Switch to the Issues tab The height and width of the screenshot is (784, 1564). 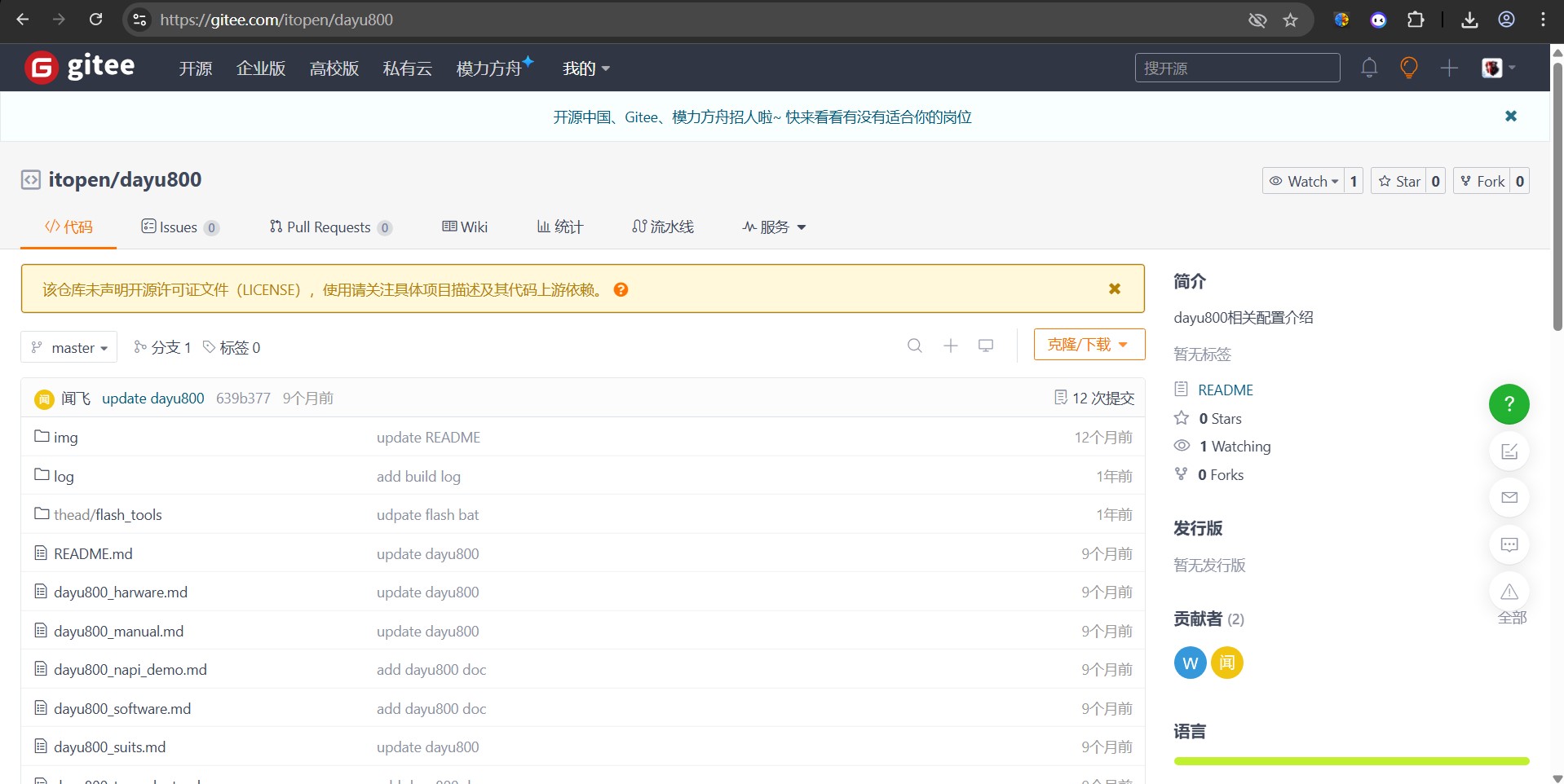click(x=179, y=227)
